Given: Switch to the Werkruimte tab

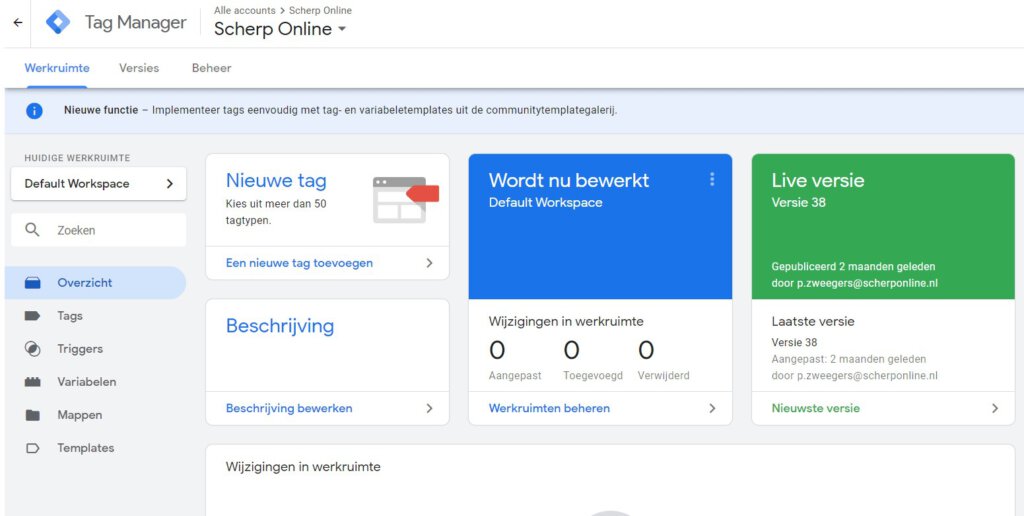Looking at the screenshot, I should 57,68.
